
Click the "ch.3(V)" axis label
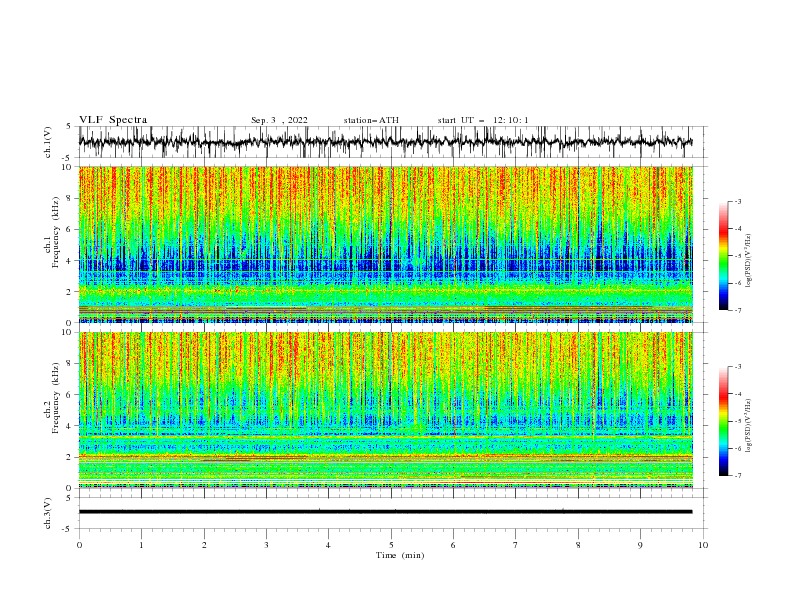(48, 513)
